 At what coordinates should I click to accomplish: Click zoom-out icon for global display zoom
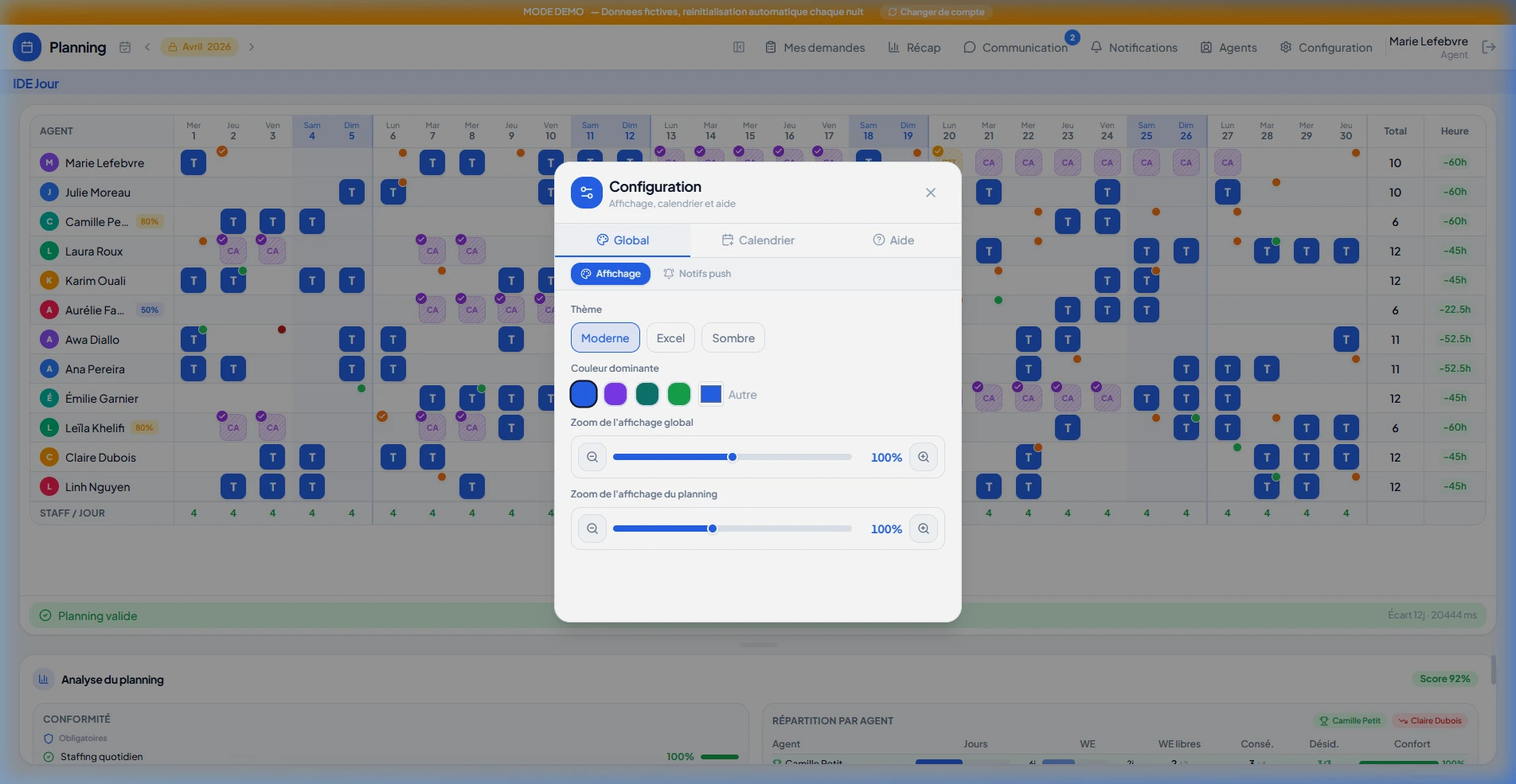pyautogui.click(x=592, y=457)
